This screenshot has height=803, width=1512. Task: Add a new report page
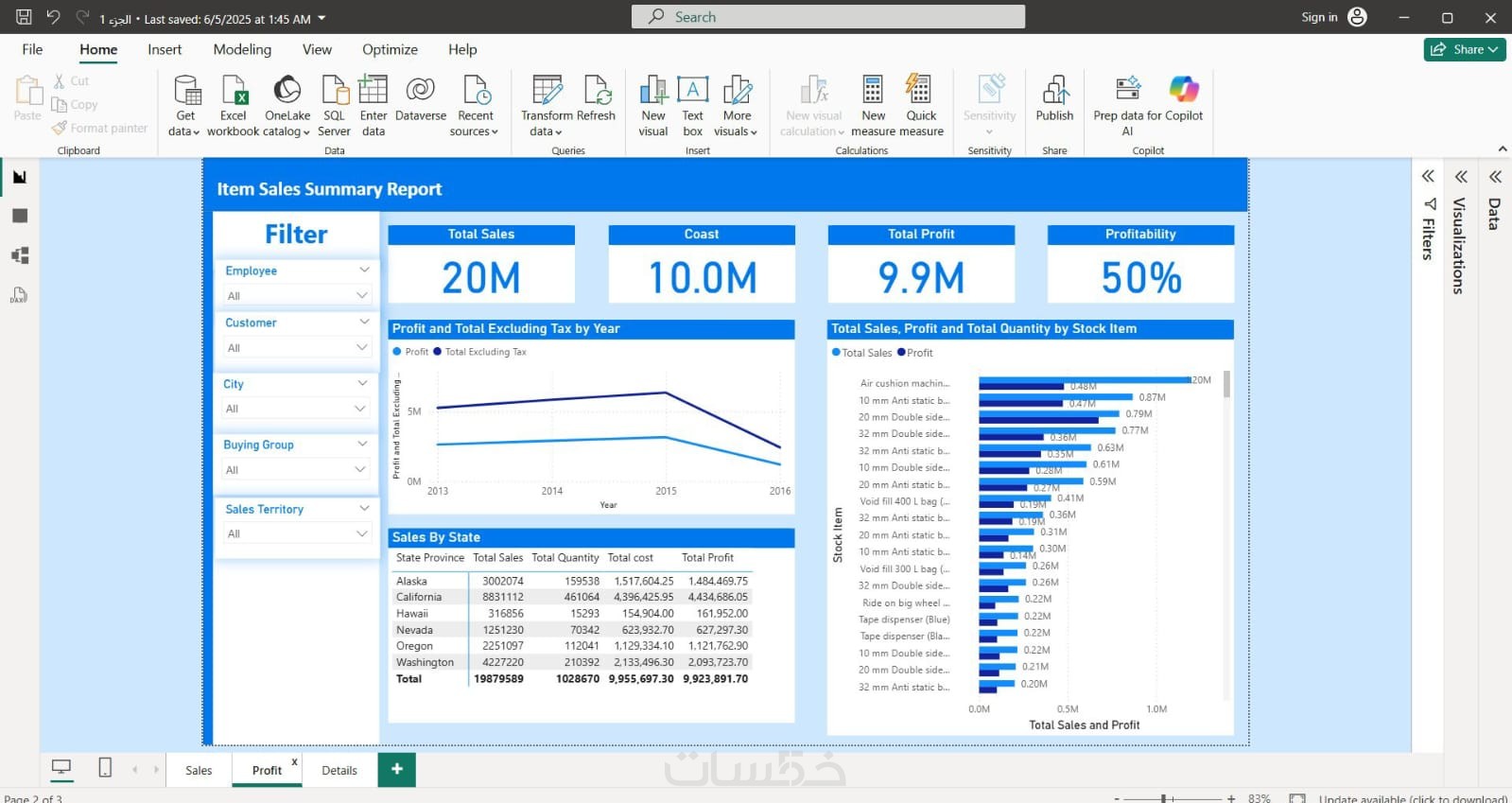[x=397, y=769]
